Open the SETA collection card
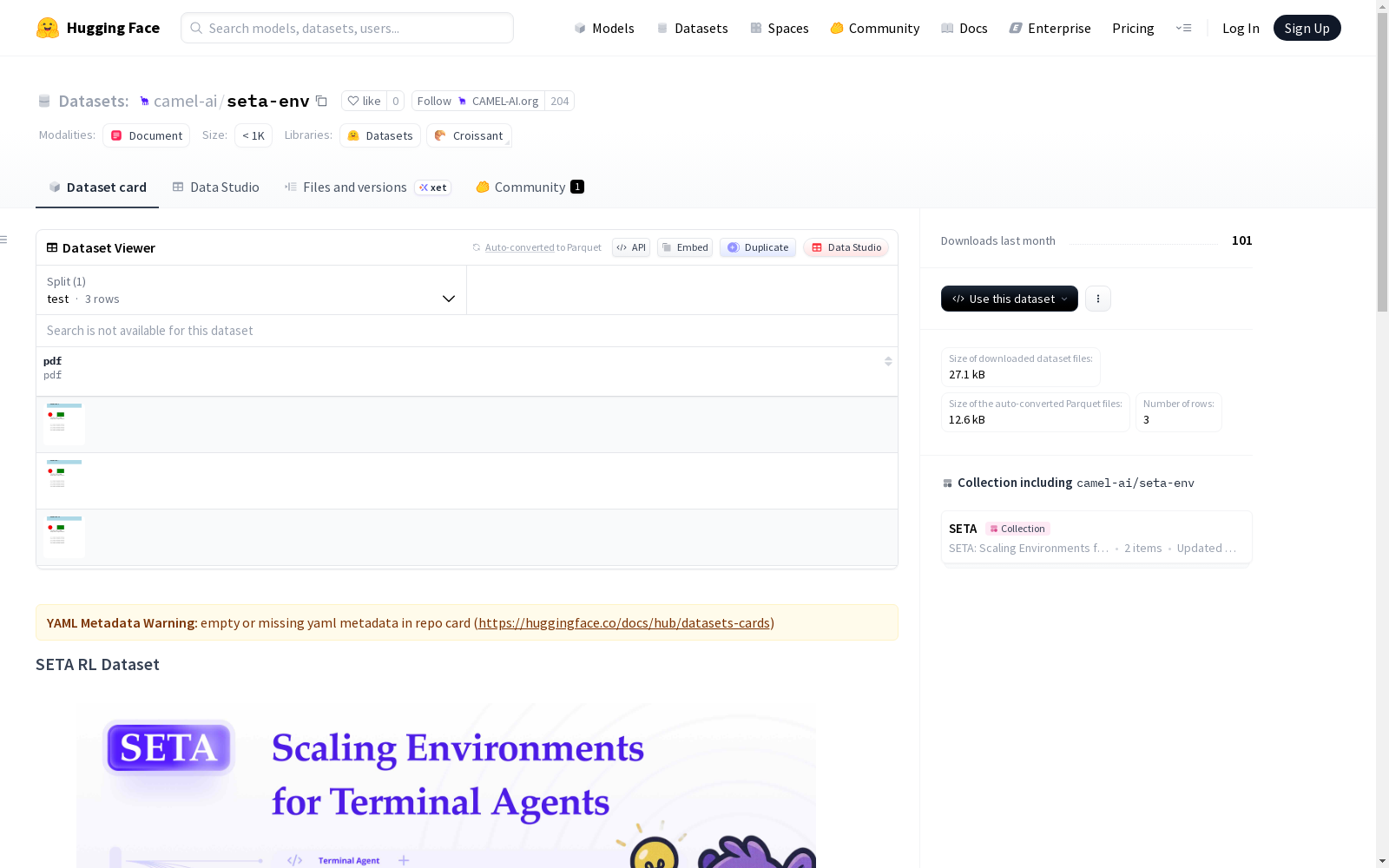The image size is (1389, 868). [1096, 537]
